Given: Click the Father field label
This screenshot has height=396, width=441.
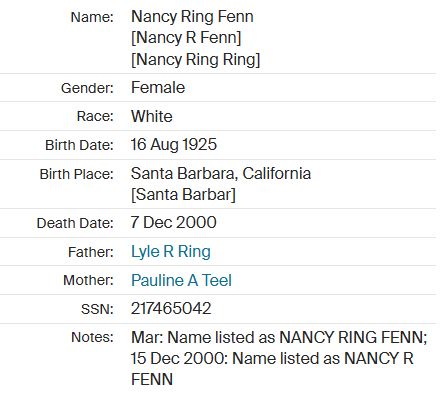Looking at the screenshot, I should pos(91,252).
